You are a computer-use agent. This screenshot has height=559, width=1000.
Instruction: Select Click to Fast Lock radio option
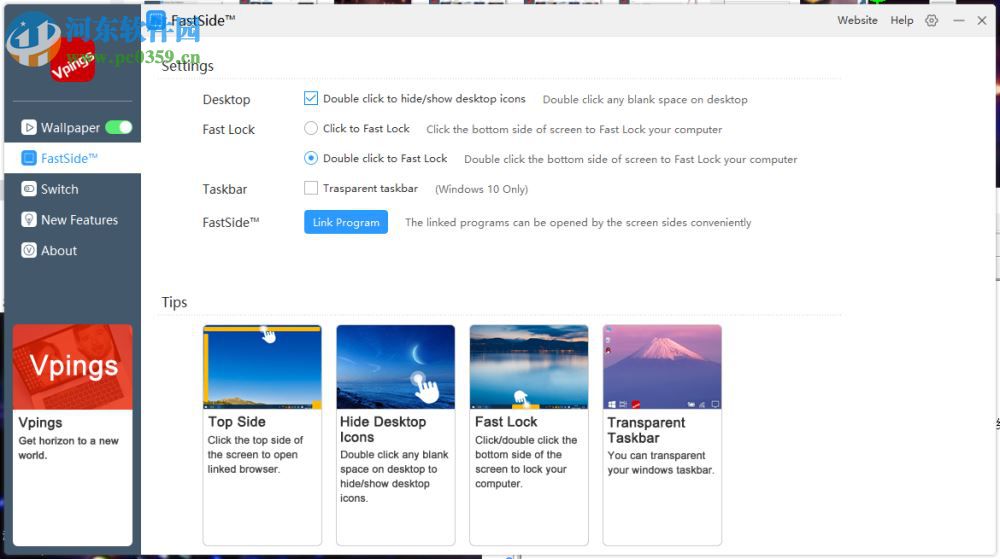pos(311,128)
